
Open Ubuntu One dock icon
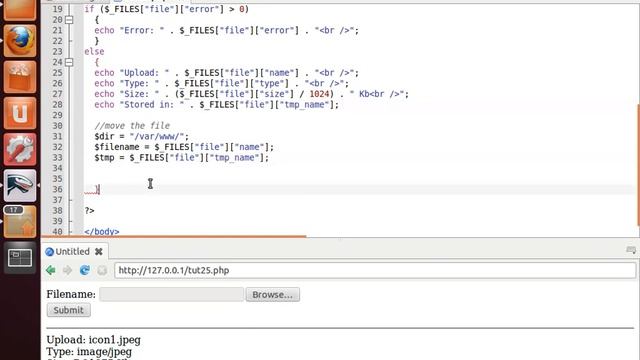click(x=20, y=113)
